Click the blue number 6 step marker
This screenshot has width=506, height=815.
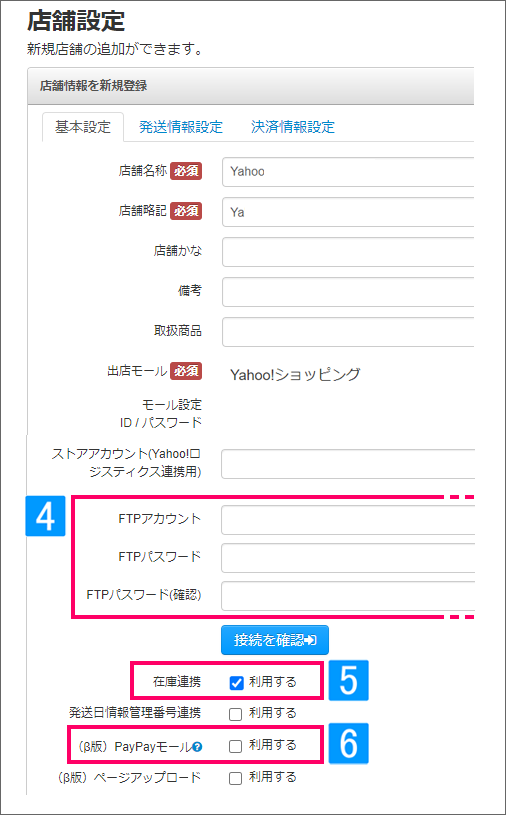coord(348,743)
